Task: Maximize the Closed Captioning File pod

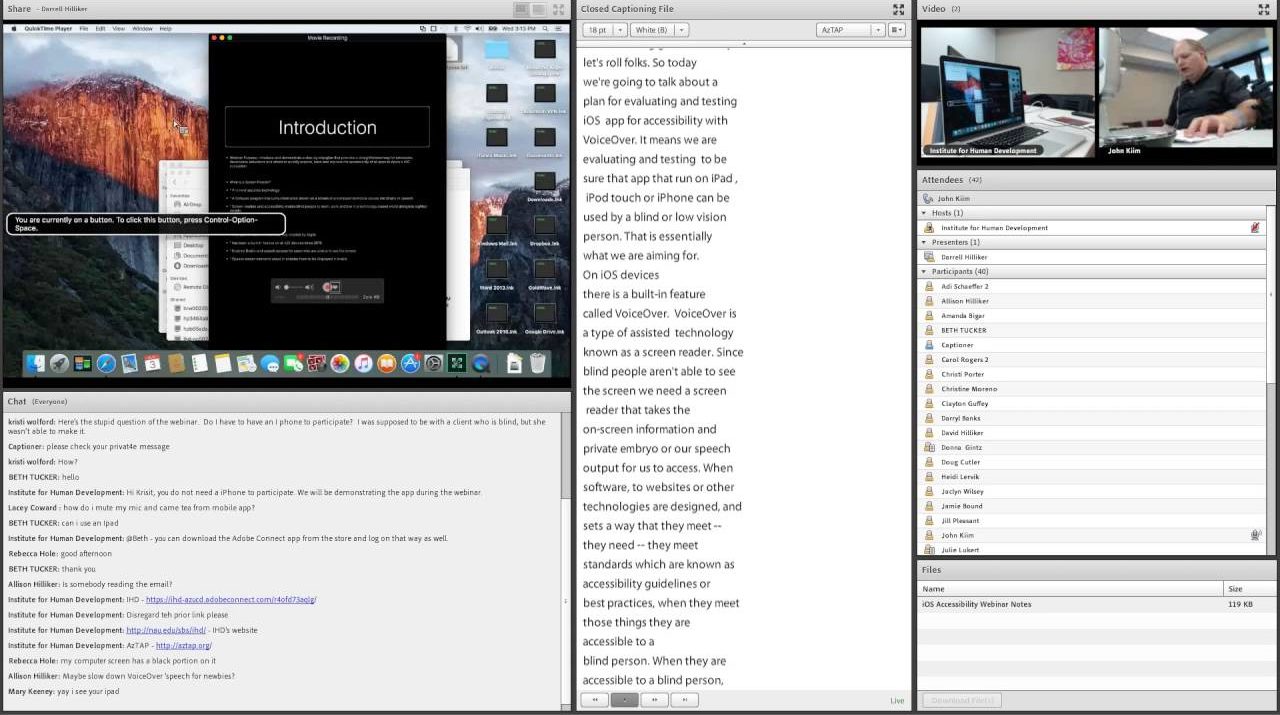Action: [898, 9]
